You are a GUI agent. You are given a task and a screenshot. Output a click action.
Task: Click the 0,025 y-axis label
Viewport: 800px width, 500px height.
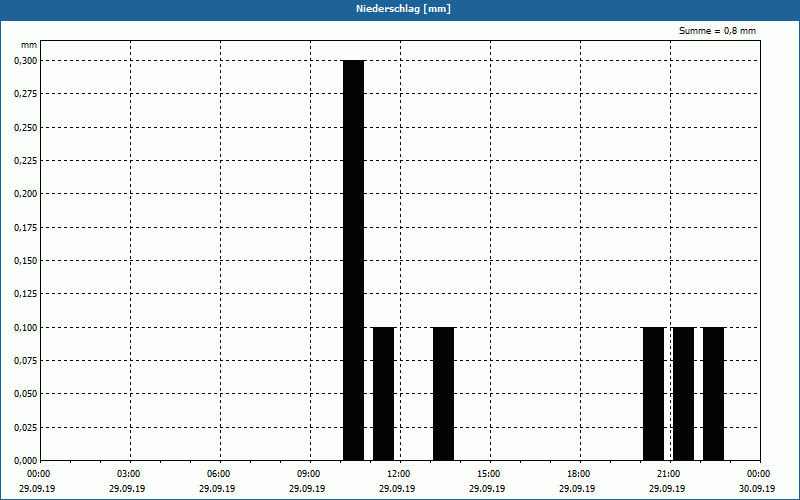click(x=26, y=428)
